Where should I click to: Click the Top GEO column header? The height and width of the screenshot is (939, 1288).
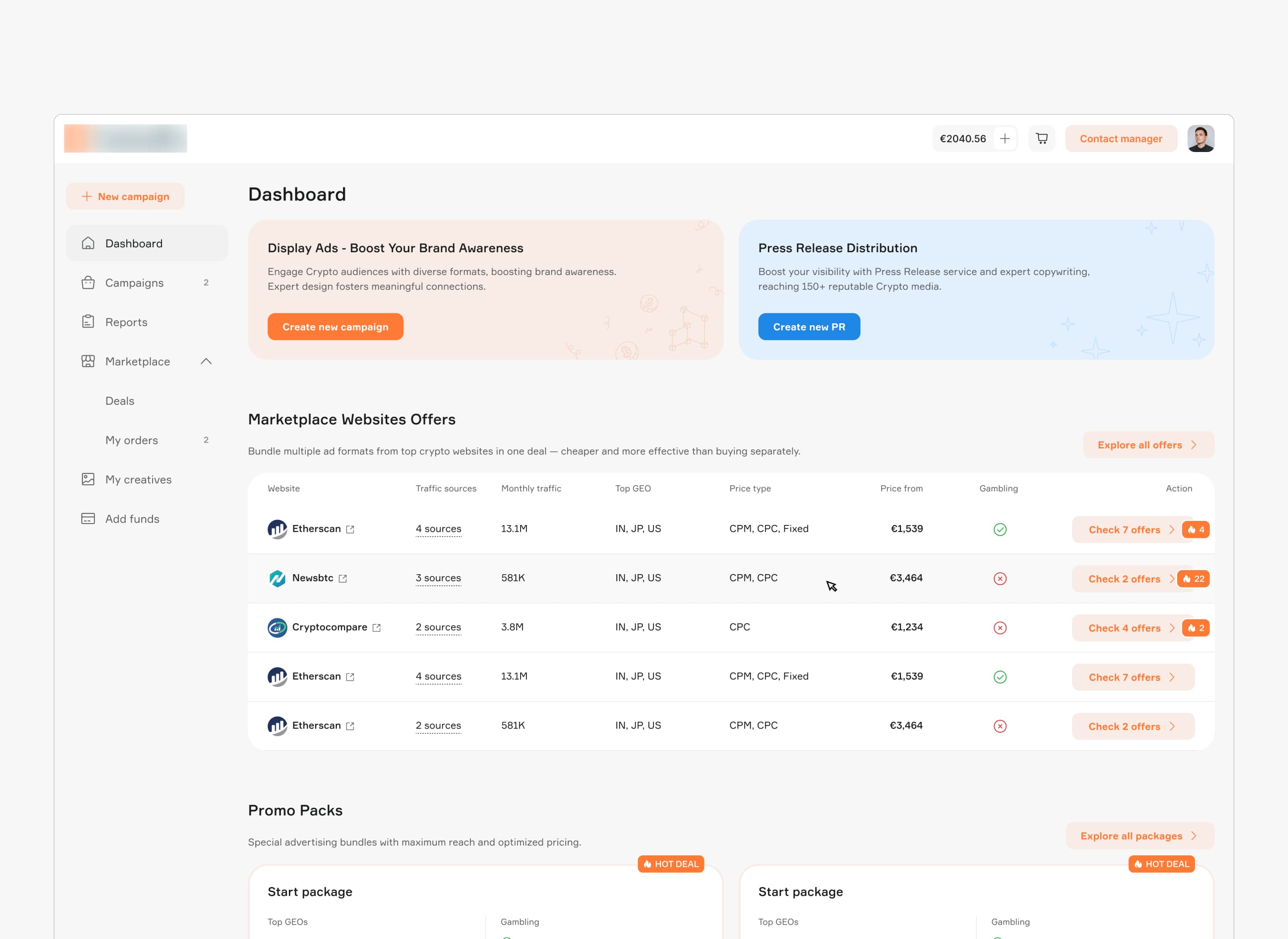click(633, 488)
